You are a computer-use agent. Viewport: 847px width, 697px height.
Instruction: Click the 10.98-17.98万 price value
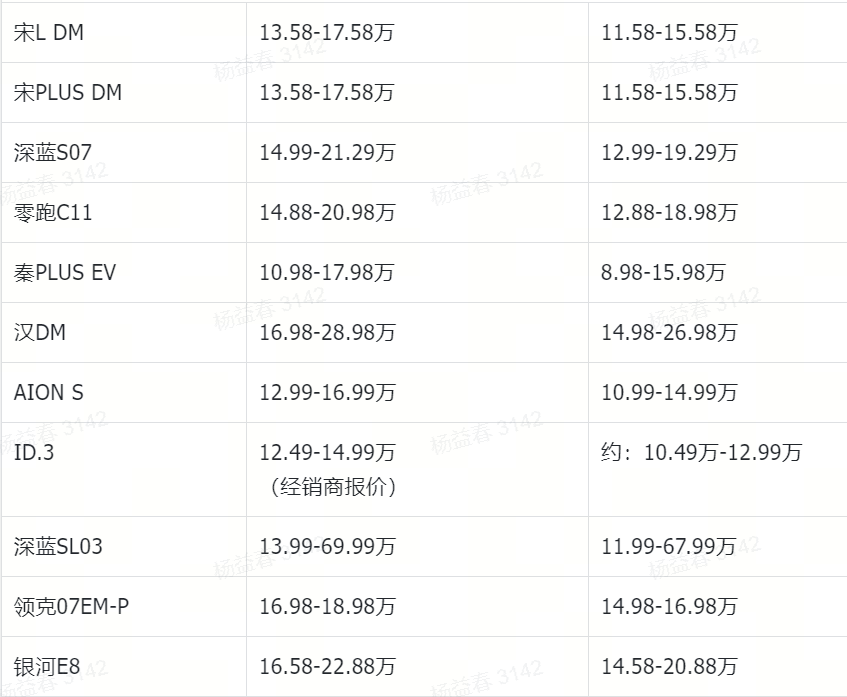327,273
